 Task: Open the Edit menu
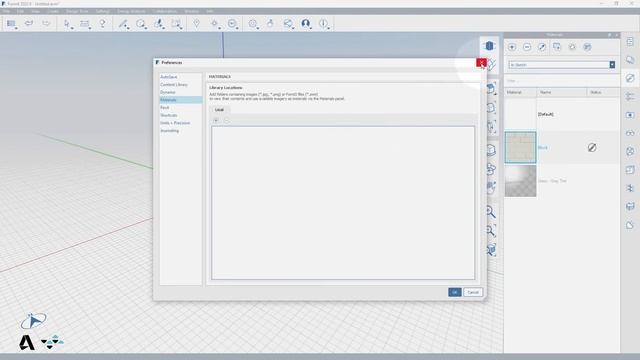pos(20,11)
